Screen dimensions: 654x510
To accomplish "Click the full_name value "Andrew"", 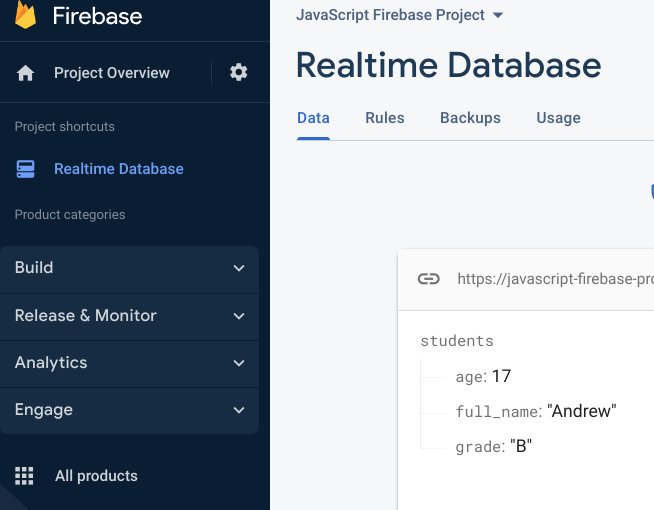I will [x=582, y=411].
